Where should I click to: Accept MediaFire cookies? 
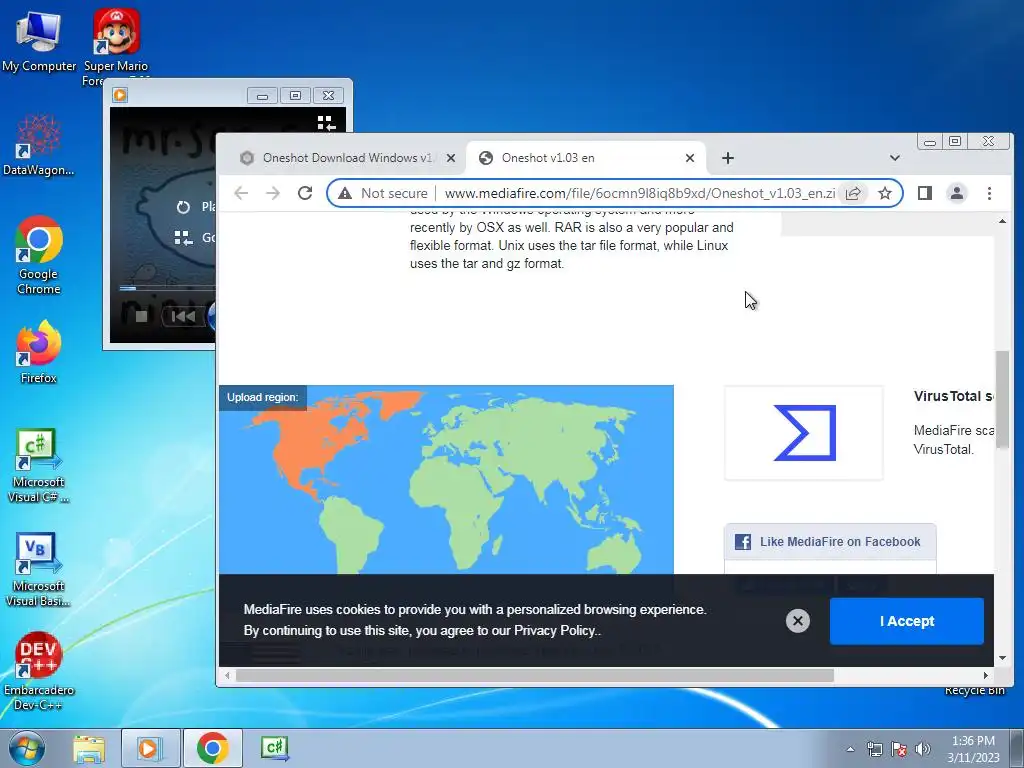click(906, 621)
